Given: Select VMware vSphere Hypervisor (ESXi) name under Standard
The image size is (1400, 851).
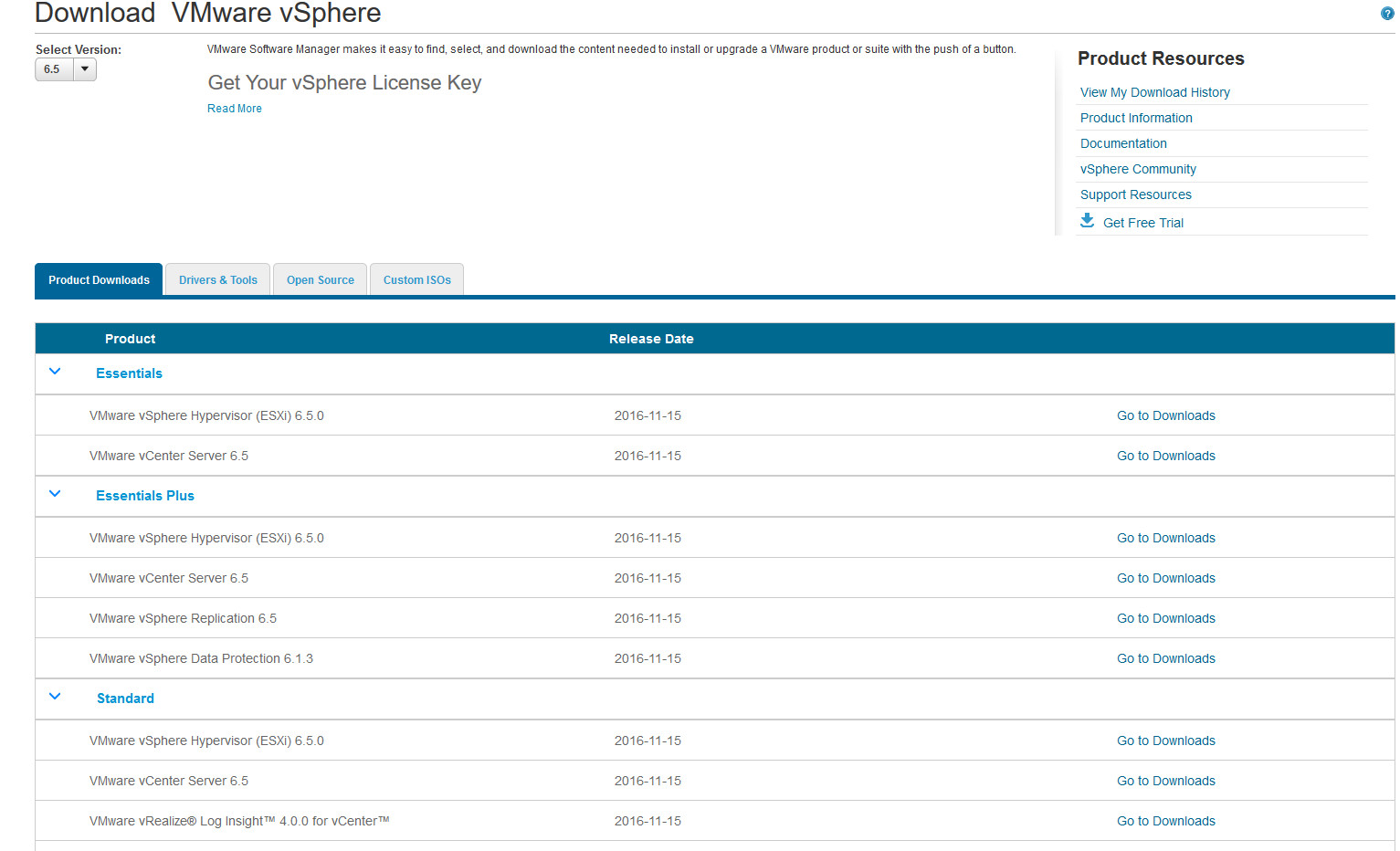Looking at the screenshot, I should (x=206, y=741).
